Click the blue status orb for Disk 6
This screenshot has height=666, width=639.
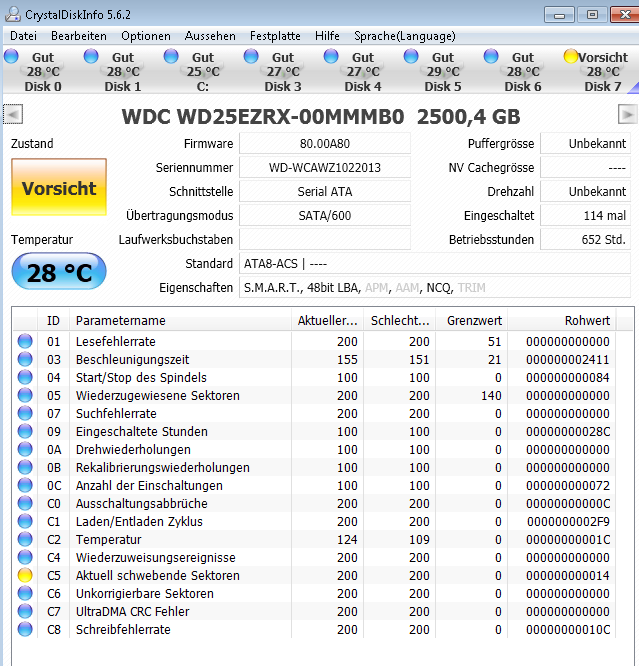coord(491,56)
